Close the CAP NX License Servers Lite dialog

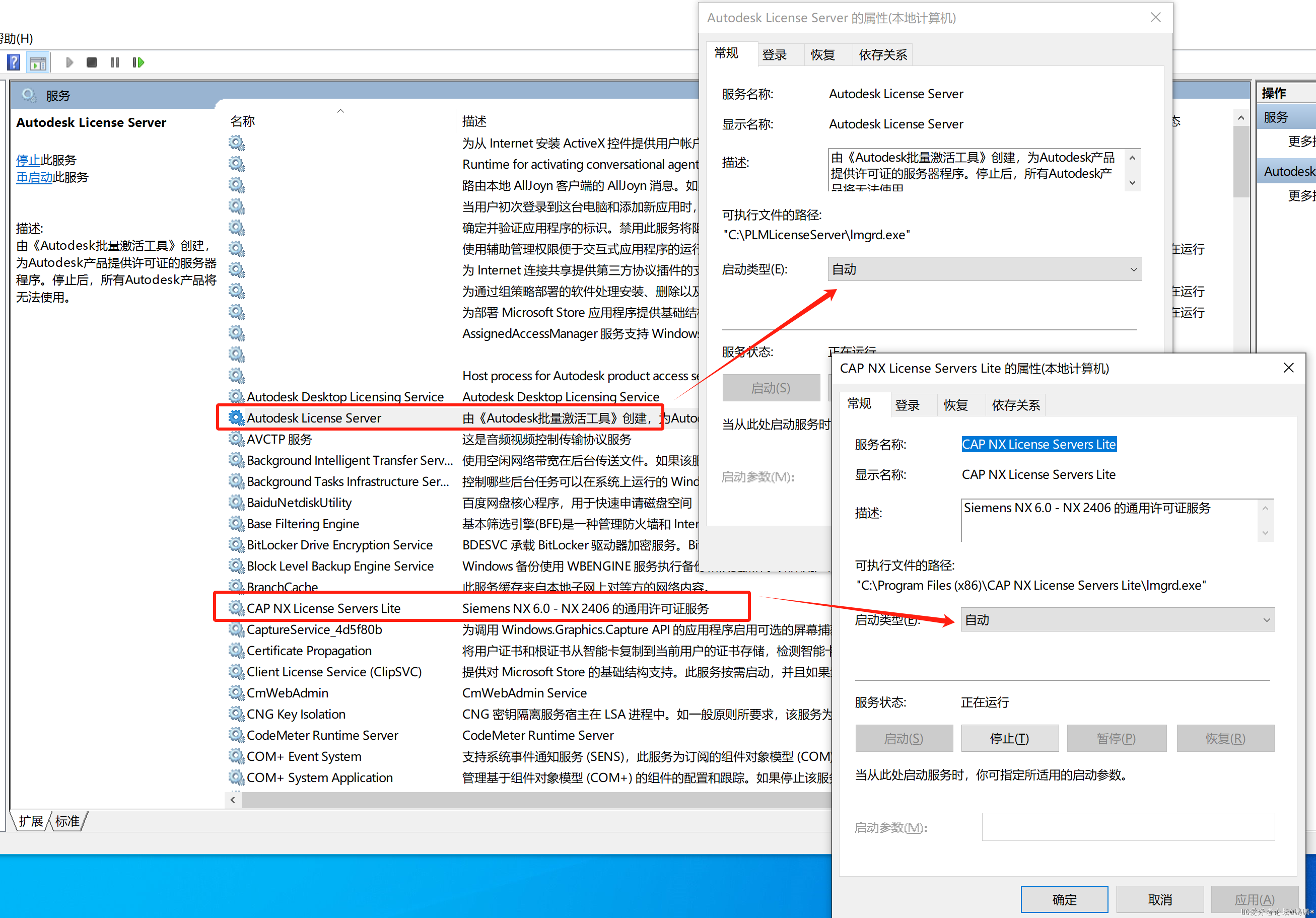click(x=1288, y=368)
